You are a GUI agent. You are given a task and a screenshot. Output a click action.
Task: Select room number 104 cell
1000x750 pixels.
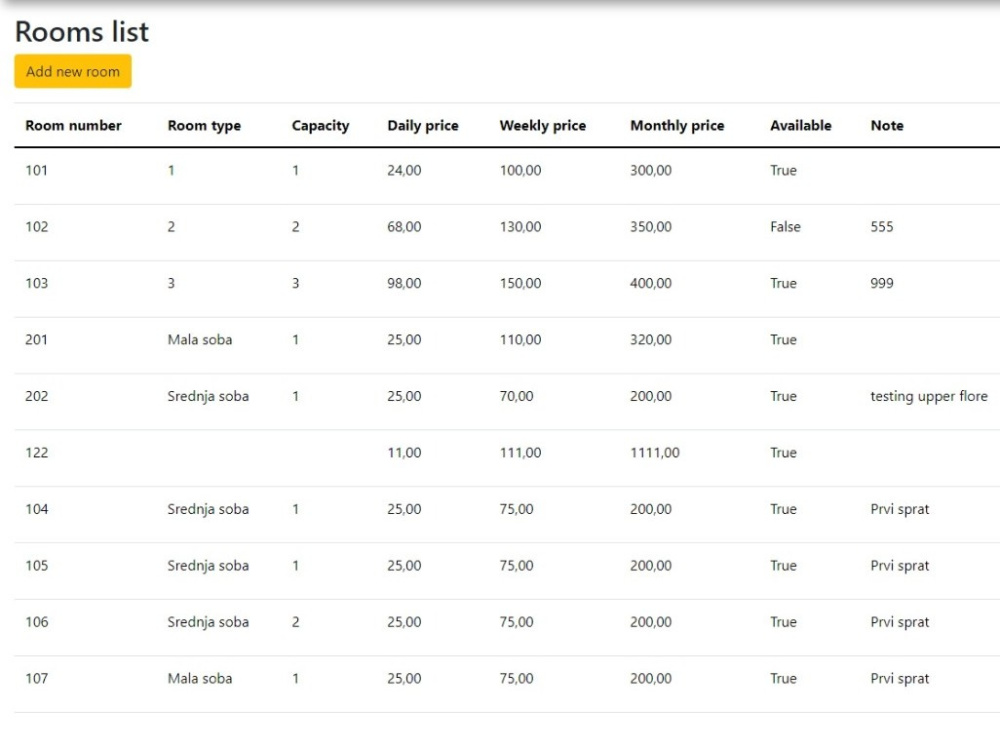pos(36,509)
